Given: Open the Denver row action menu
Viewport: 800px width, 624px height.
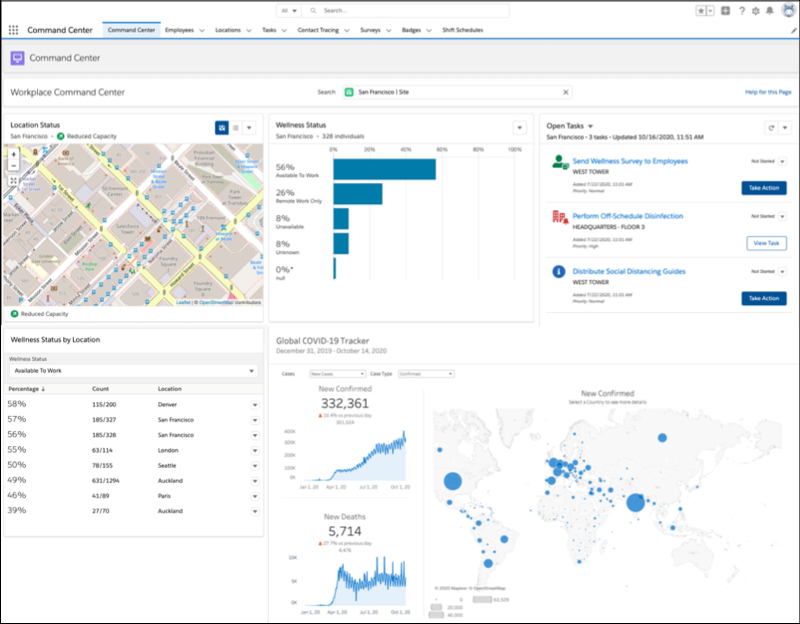Looking at the screenshot, I should click(254, 404).
